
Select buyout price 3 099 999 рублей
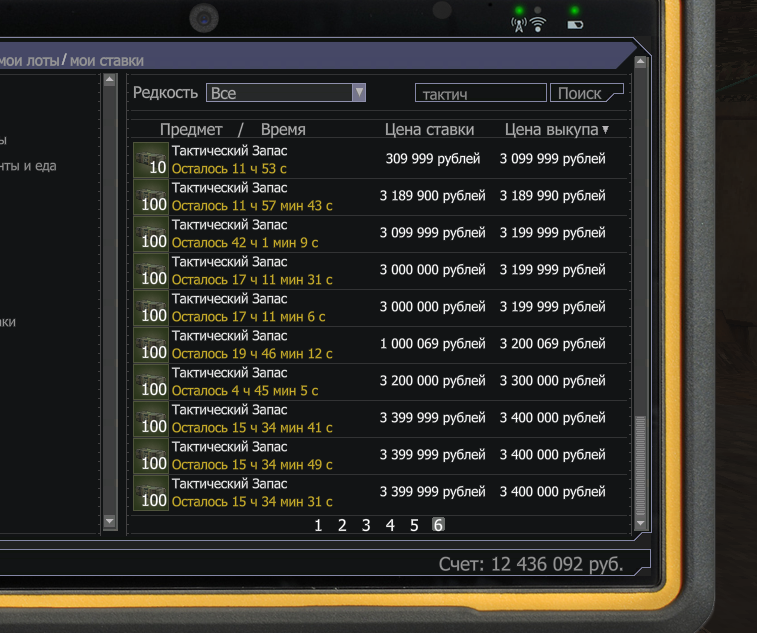coord(552,159)
